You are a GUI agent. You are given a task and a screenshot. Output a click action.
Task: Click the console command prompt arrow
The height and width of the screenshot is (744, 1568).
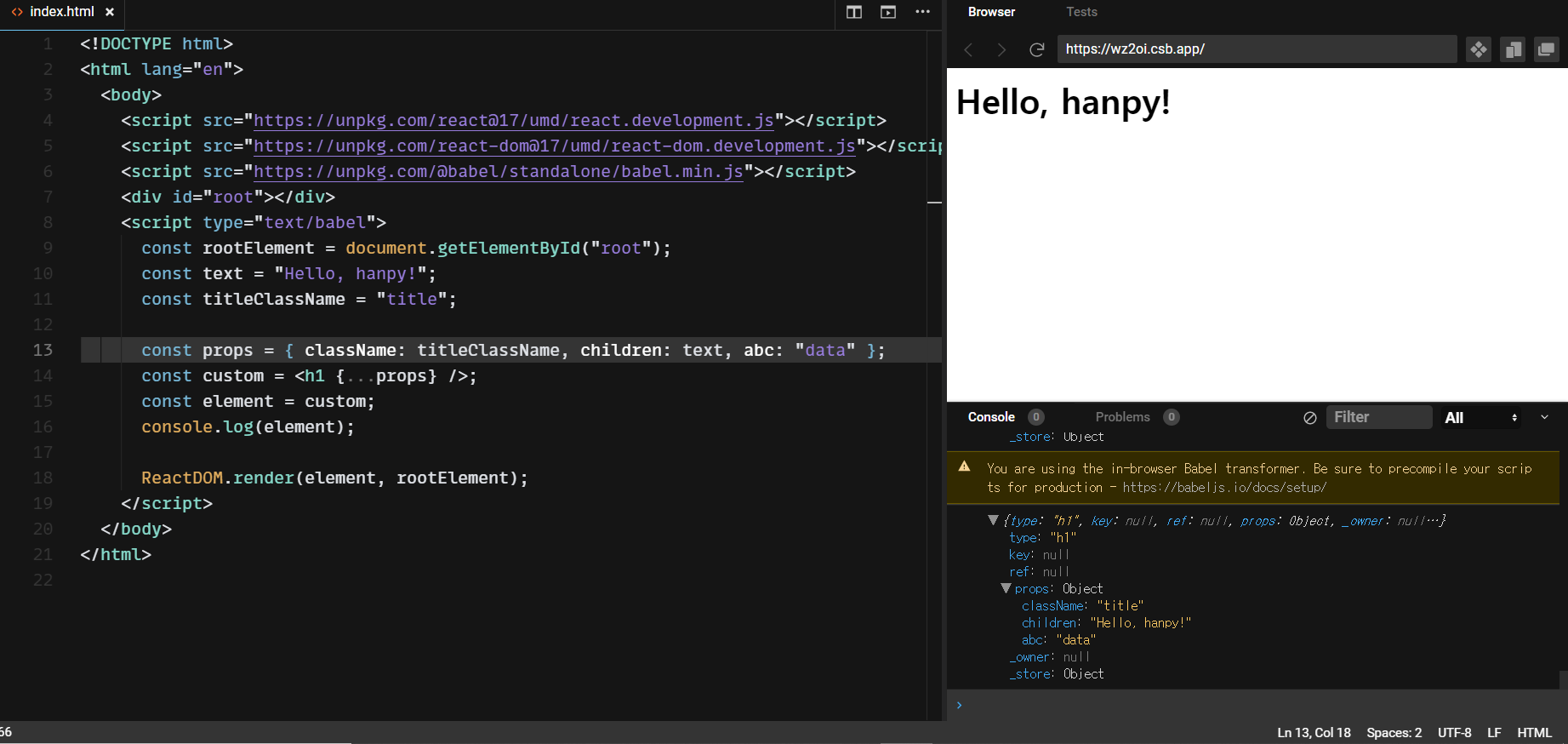point(959,705)
